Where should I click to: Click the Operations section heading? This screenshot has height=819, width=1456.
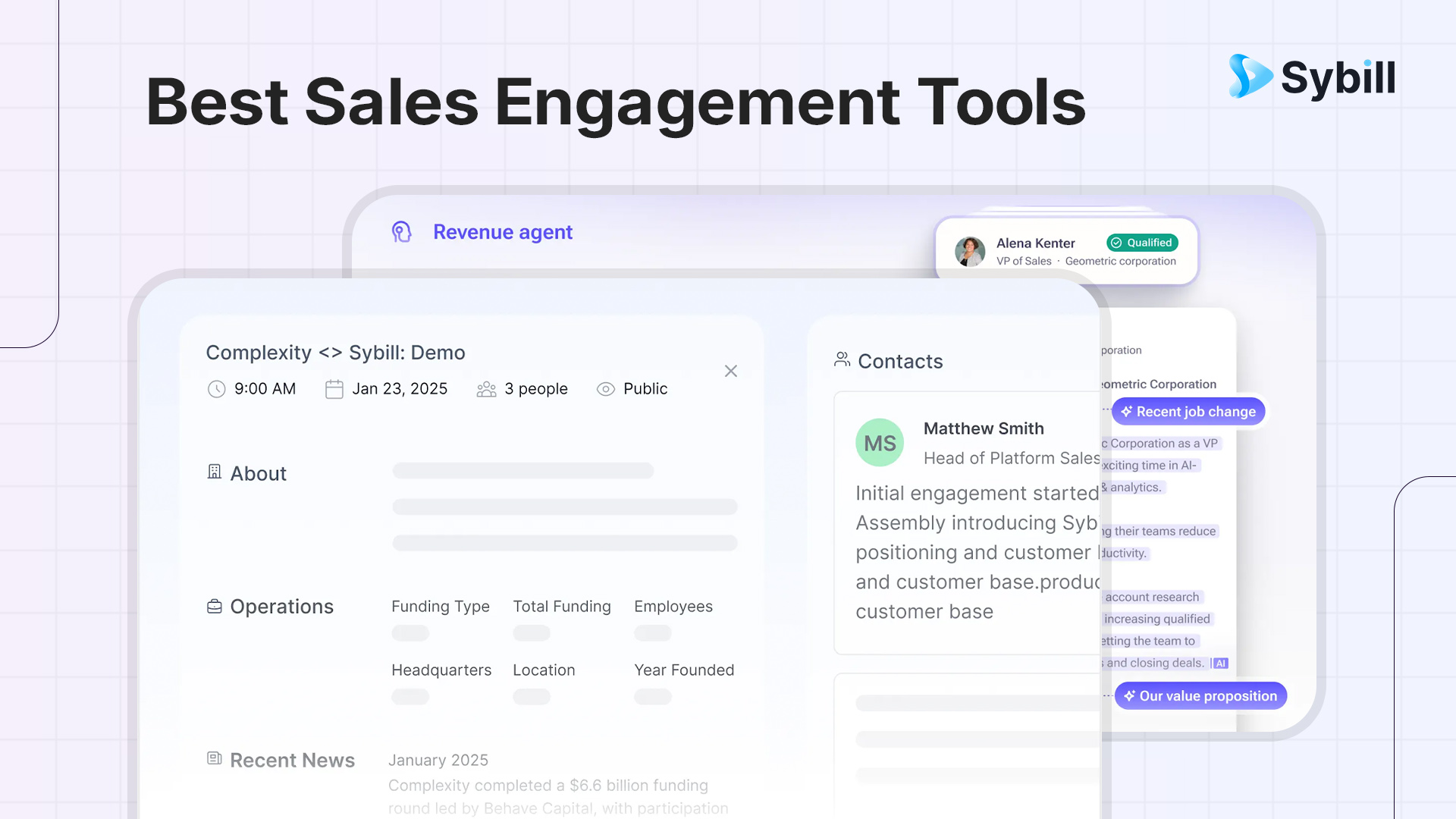(x=281, y=607)
